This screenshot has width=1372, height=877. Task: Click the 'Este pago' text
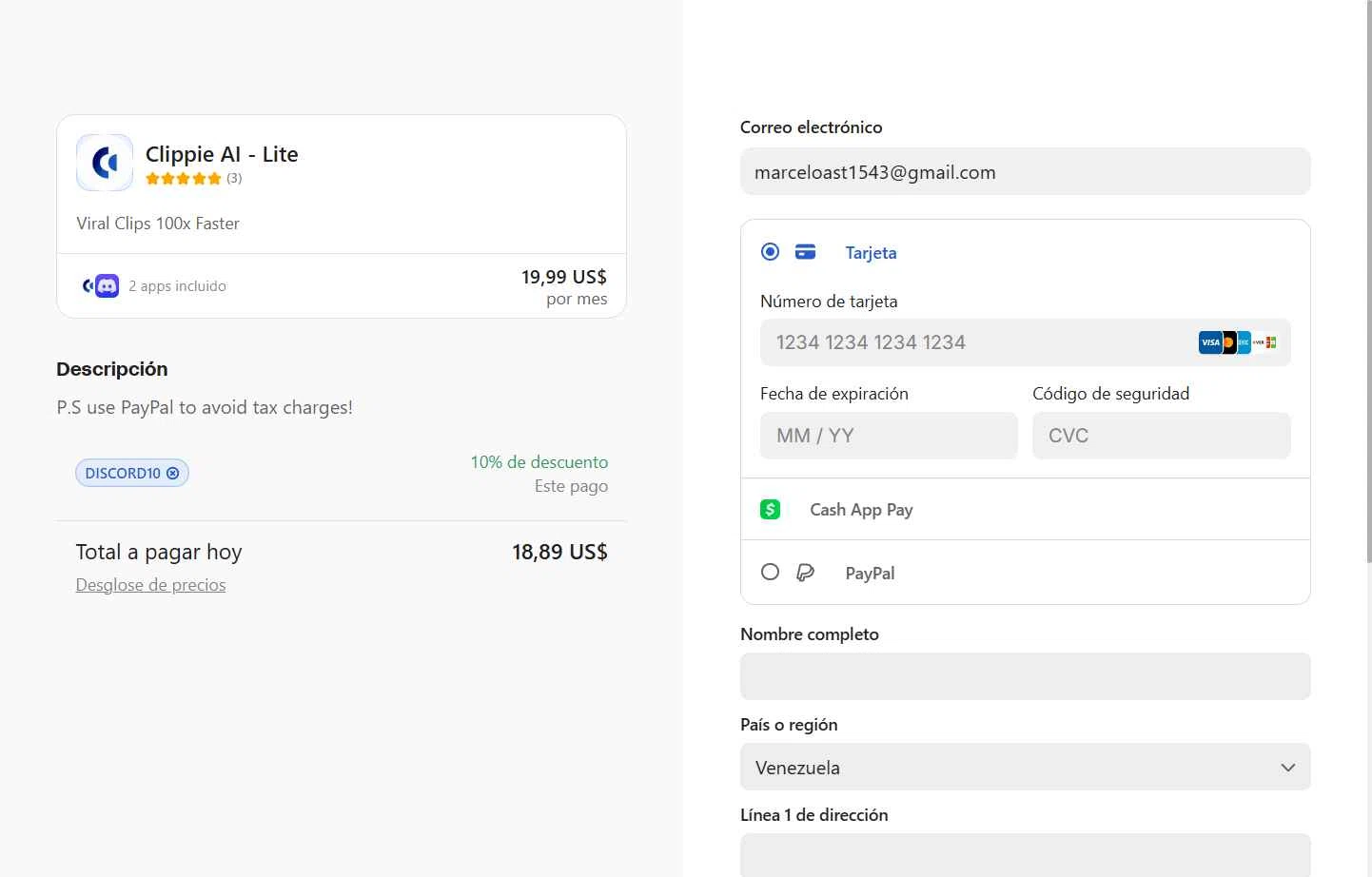(571, 486)
